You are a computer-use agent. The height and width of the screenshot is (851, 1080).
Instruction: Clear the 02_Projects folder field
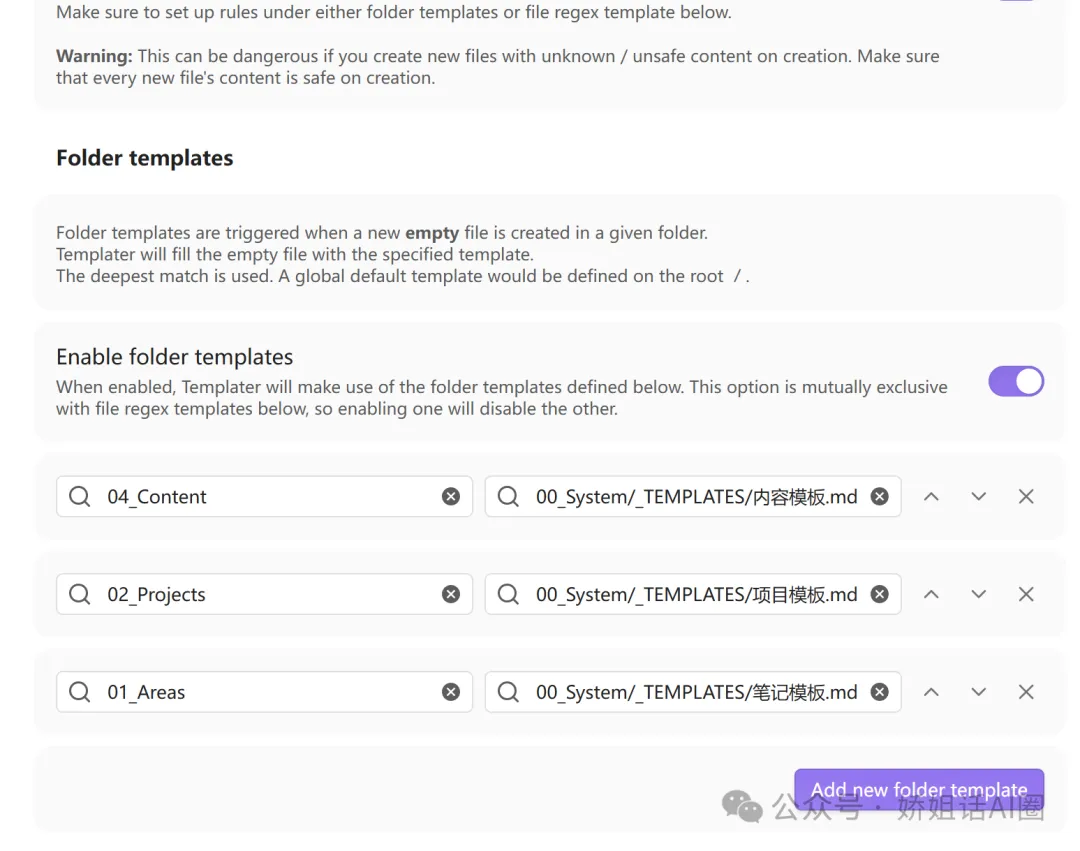point(451,594)
